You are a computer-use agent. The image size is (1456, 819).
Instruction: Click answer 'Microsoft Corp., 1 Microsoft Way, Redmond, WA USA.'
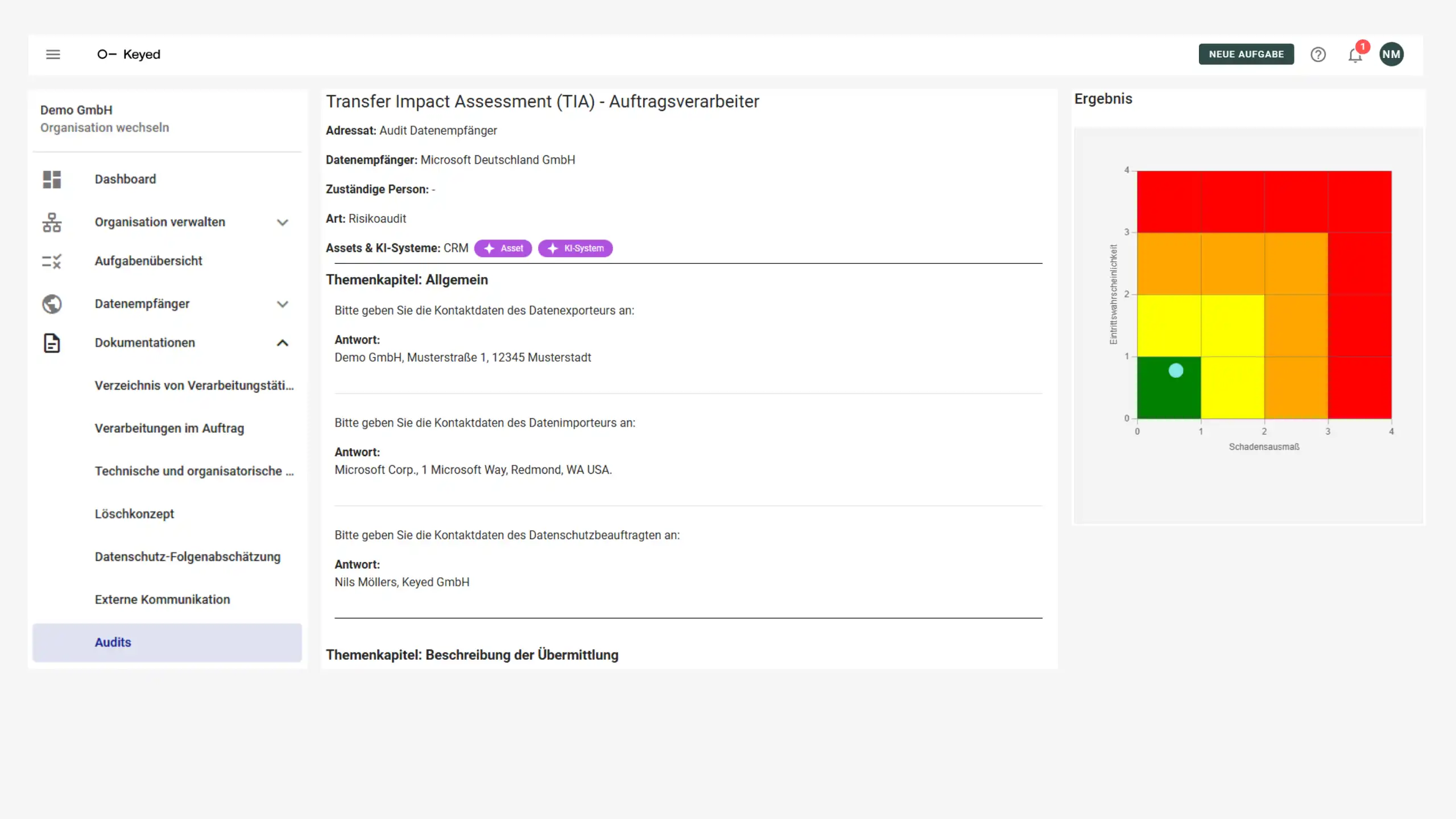473,470
